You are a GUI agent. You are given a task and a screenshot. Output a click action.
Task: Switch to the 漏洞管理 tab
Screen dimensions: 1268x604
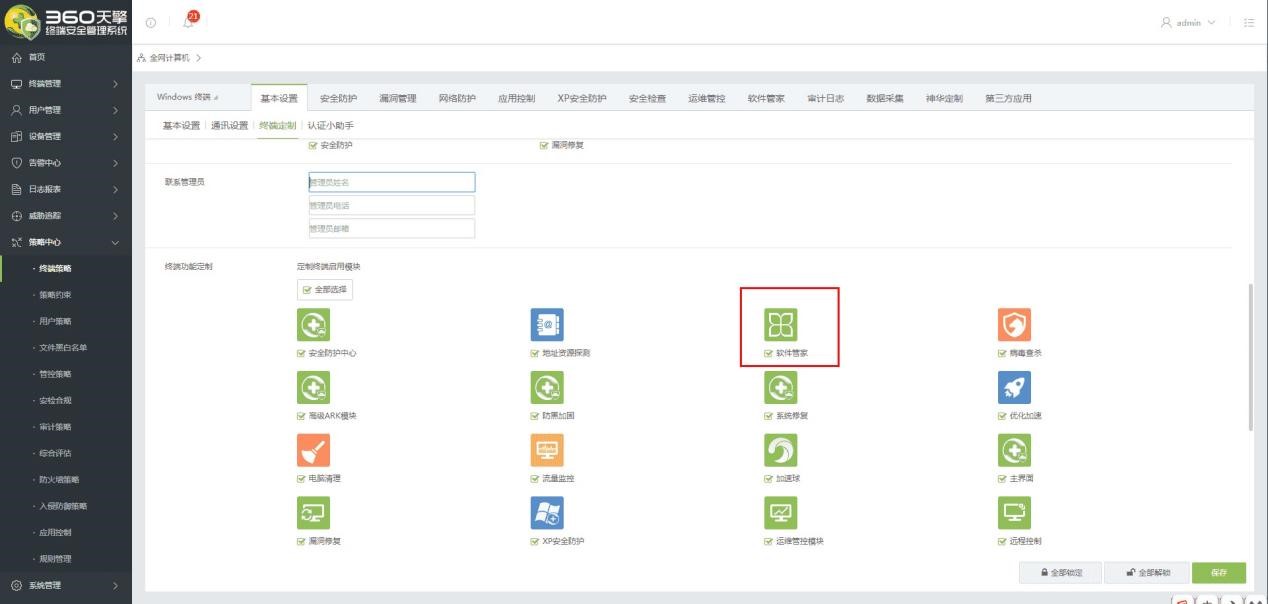397,98
